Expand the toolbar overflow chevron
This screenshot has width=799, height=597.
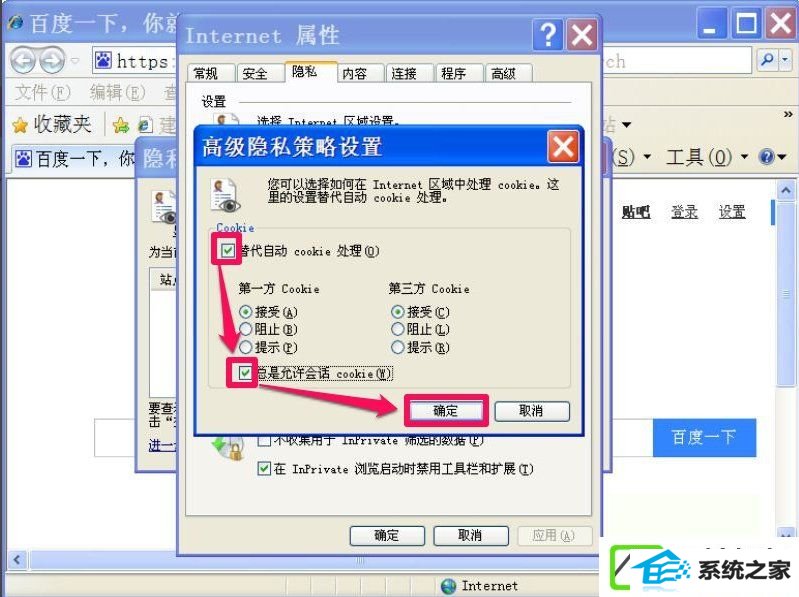point(788,115)
